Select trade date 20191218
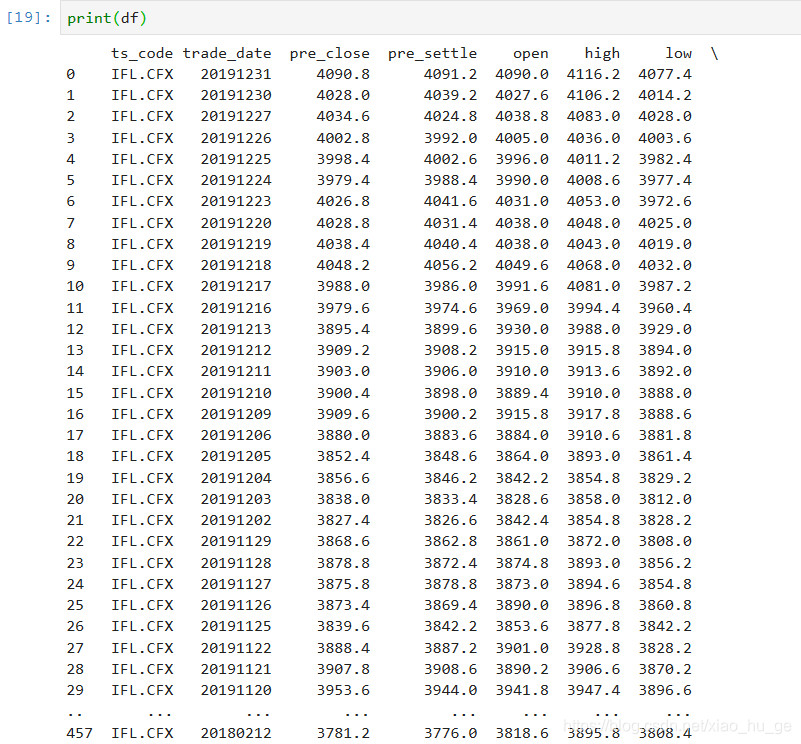Image resolution: width=801 pixels, height=744 pixels. pyautogui.click(x=236, y=265)
